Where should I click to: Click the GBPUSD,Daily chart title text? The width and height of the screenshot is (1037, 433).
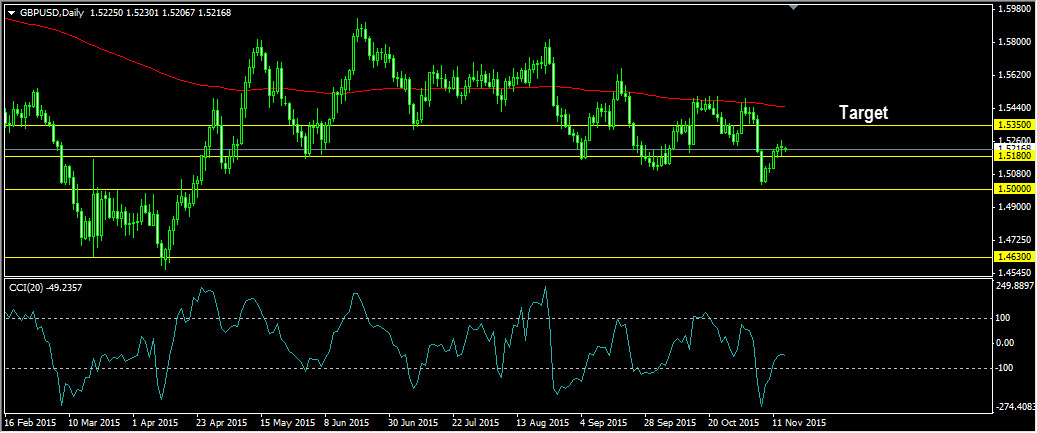tap(52, 11)
